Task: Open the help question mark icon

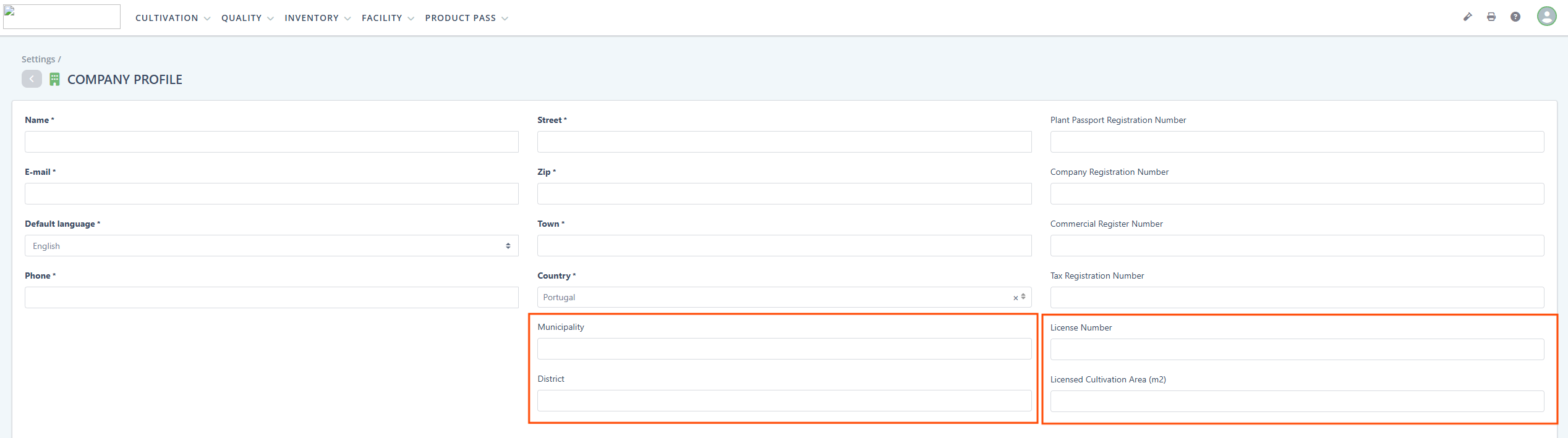Action: click(1515, 17)
